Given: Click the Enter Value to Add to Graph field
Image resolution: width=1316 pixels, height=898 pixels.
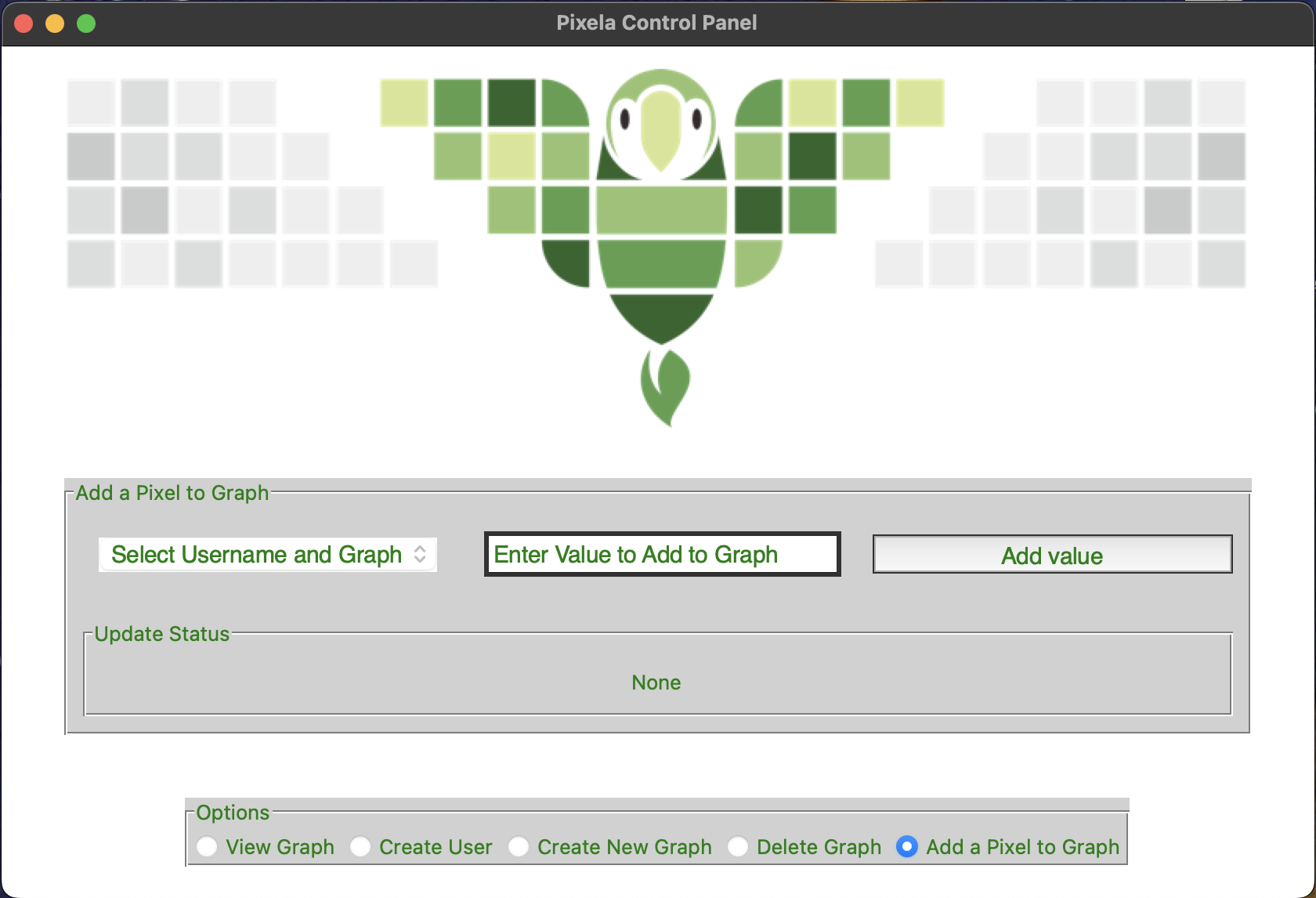Looking at the screenshot, I should 662,554.
